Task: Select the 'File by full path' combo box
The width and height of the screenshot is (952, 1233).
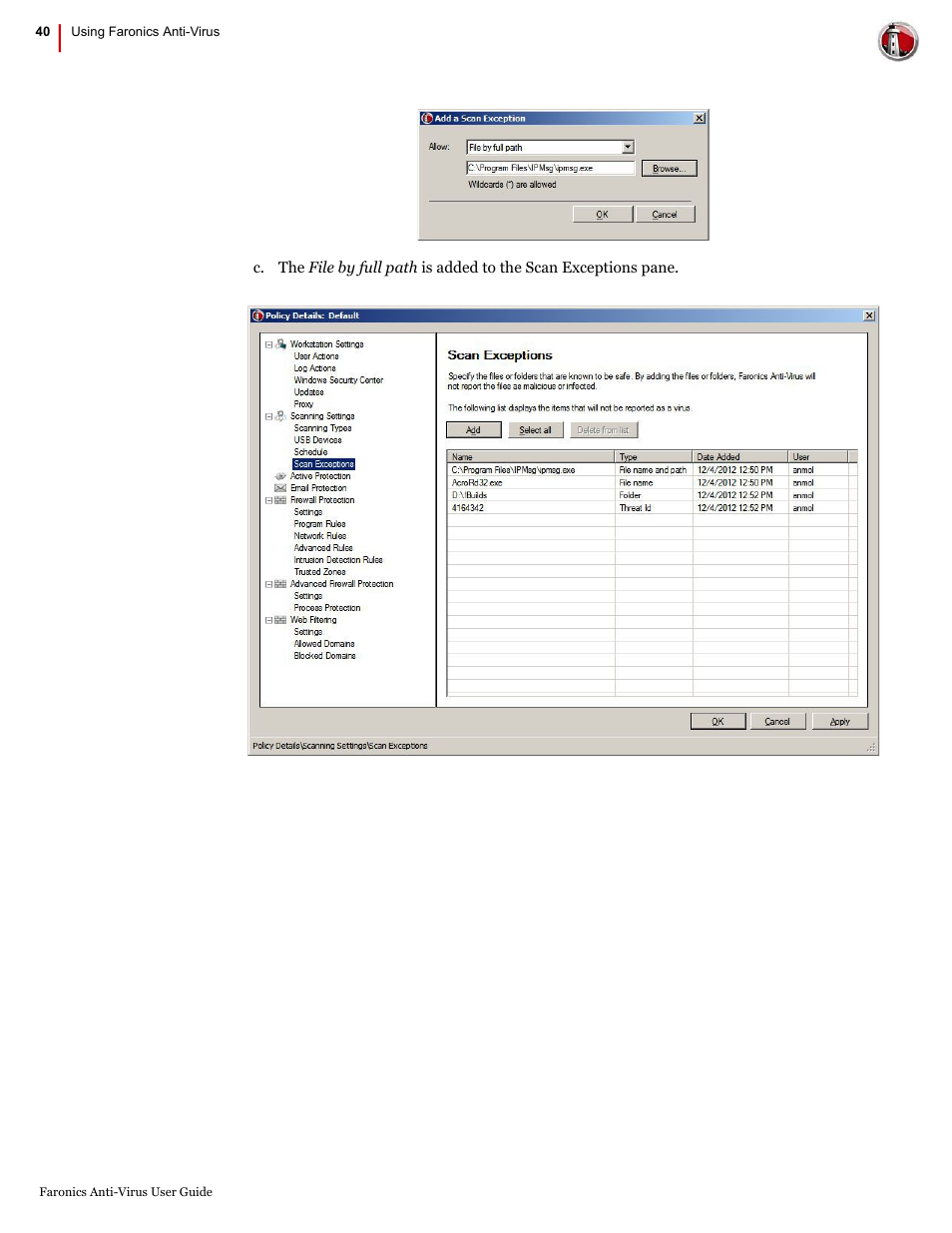Action: [550, 147]
